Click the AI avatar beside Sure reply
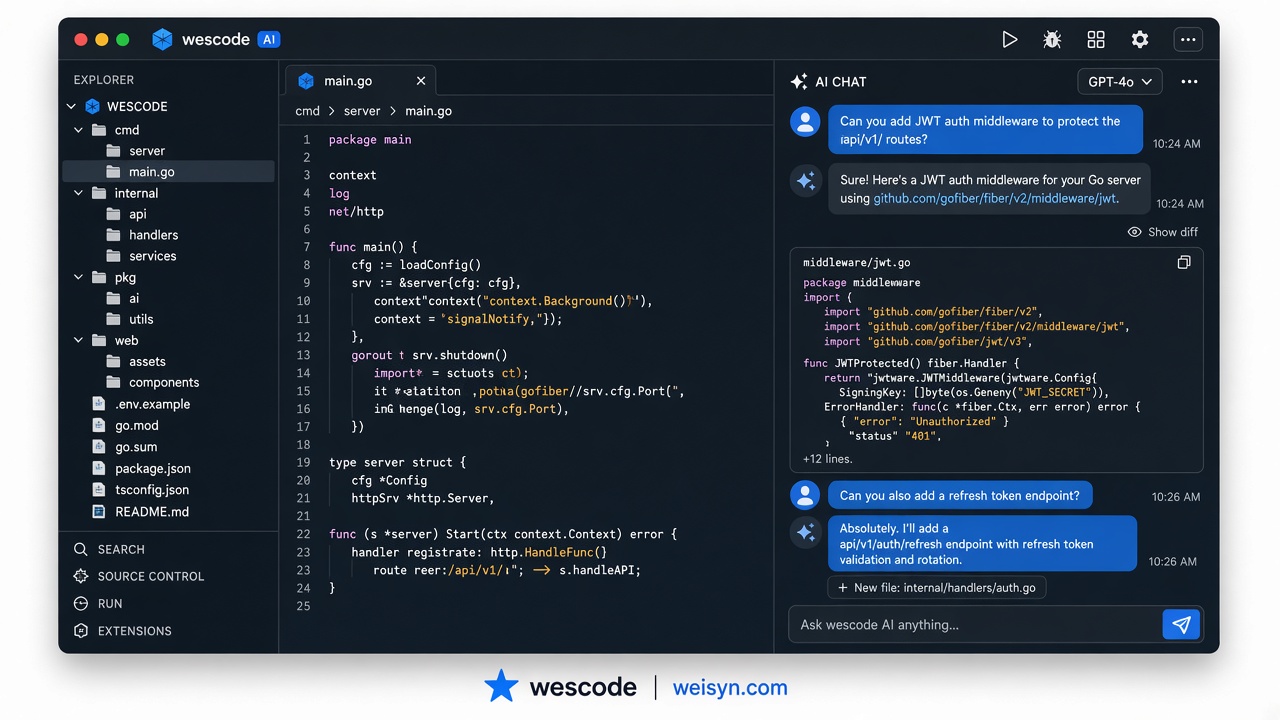 click(x=805, y=181)
